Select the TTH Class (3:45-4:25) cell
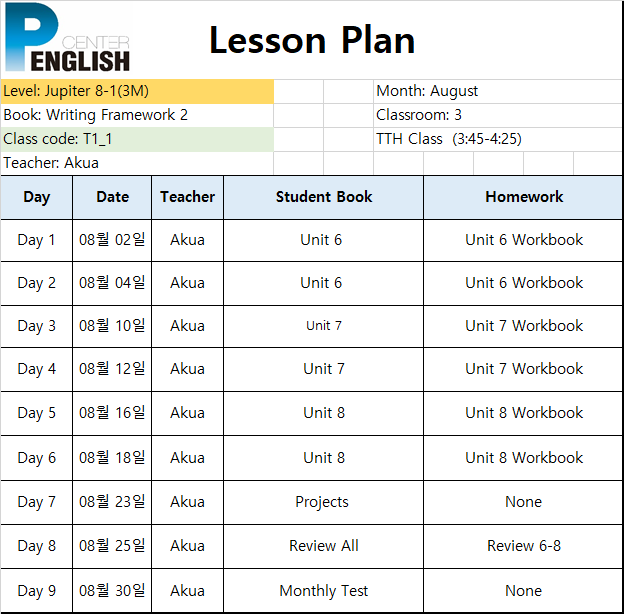This screenshot has height=616, width=624. point(498,139)
